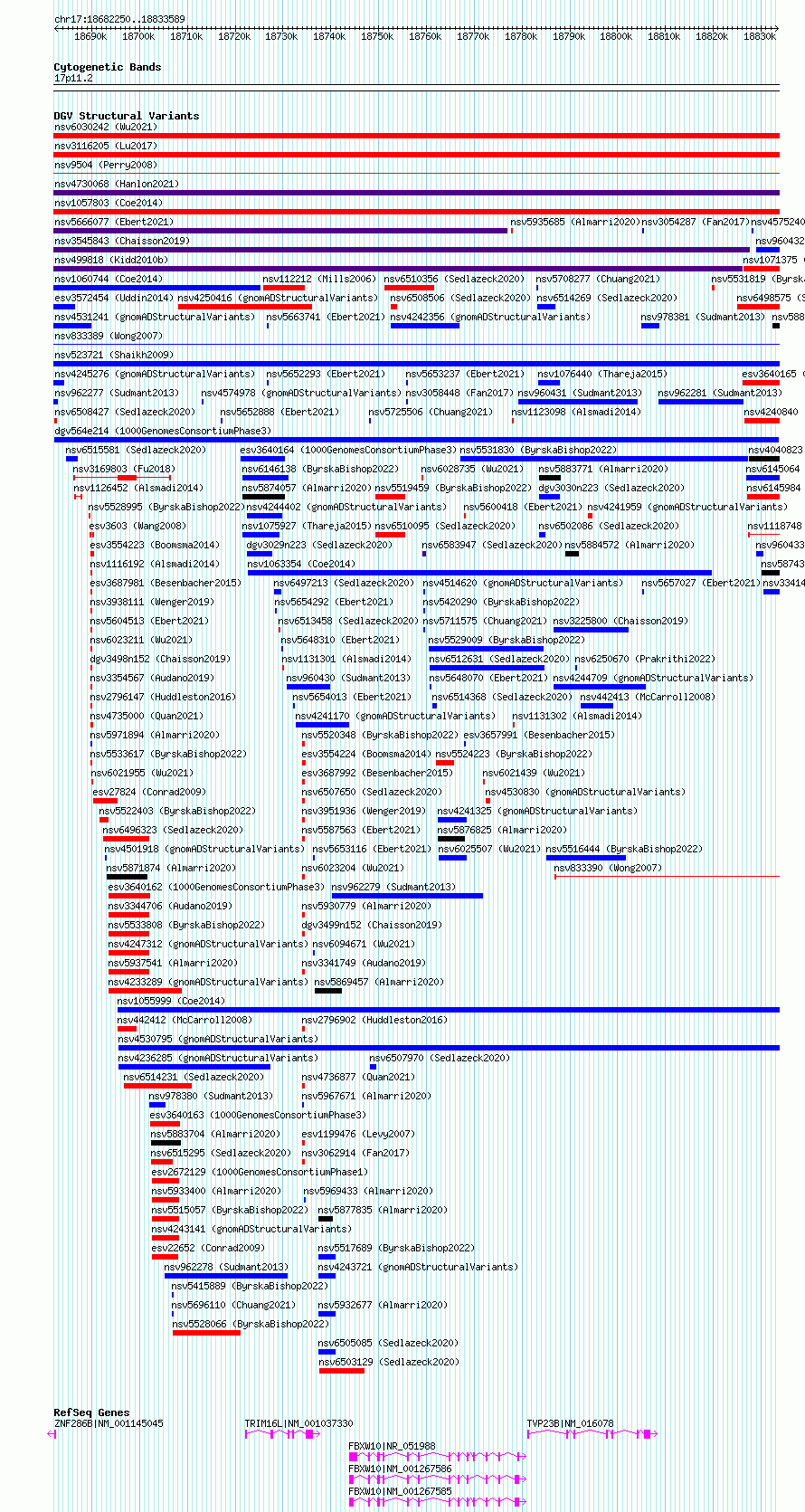The image size is (805, 1512).
Task: Open nsv5519459 (ByrskaBishop2022) variant
Action: 453,488
